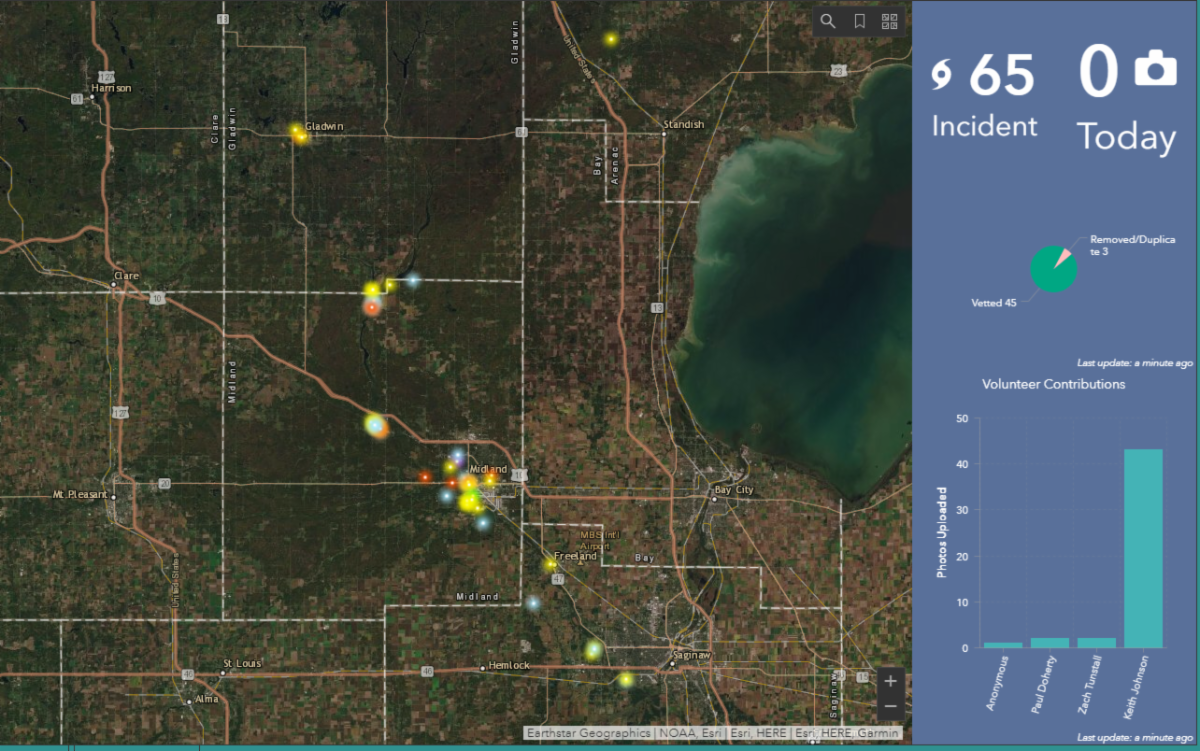Click the camera icon beside Today

(1155, 70)
